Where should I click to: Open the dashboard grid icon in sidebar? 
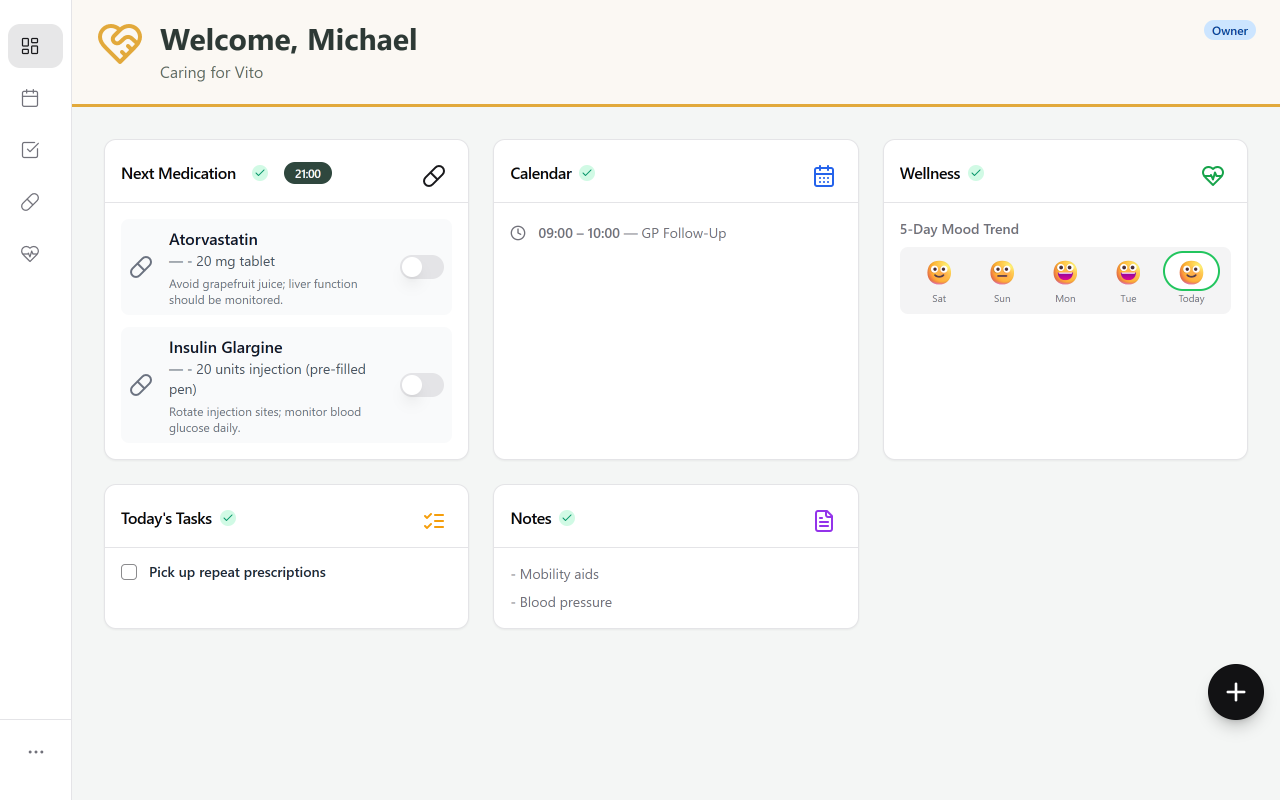(30, 46)
